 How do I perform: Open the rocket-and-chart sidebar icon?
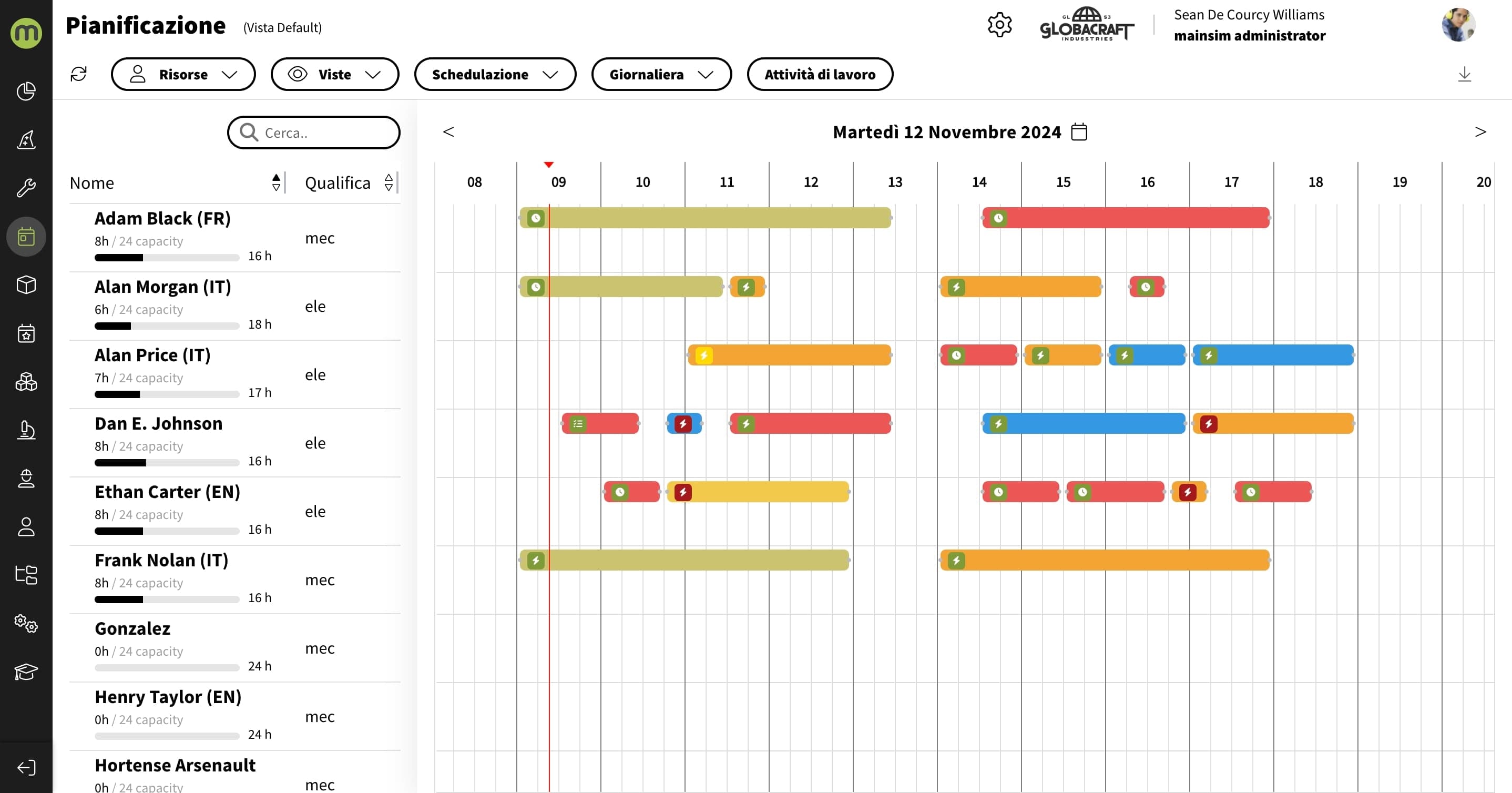click(x=26, y=140)
